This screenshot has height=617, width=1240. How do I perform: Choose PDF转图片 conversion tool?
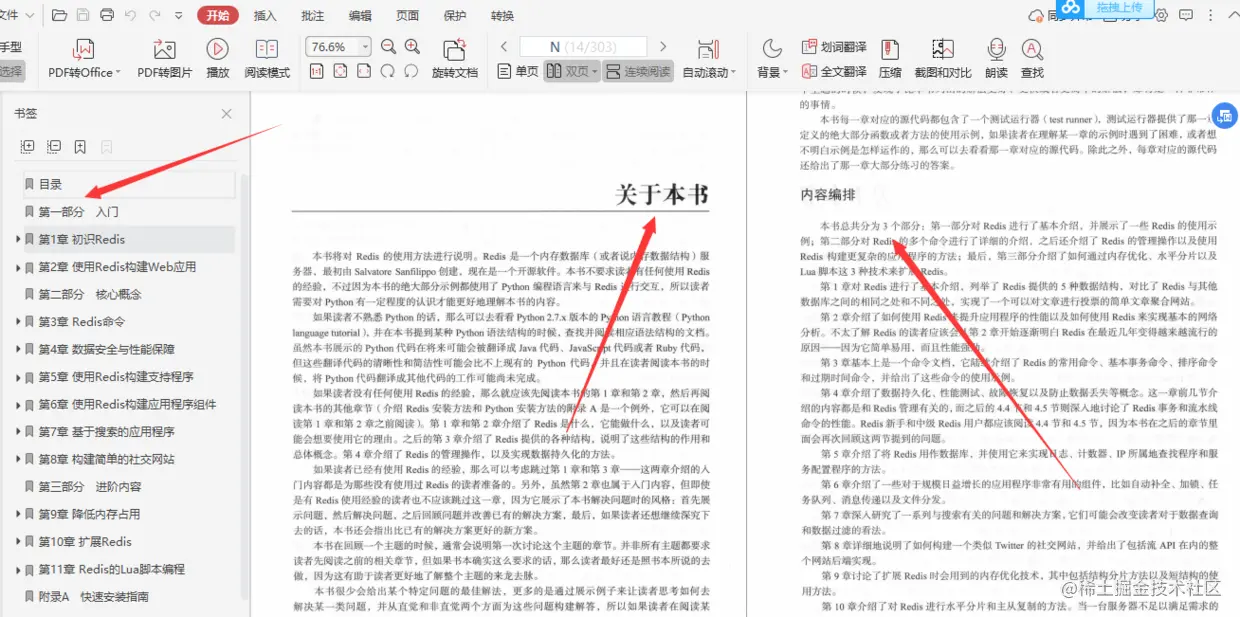pyautogui.click(x=164, y=58)
